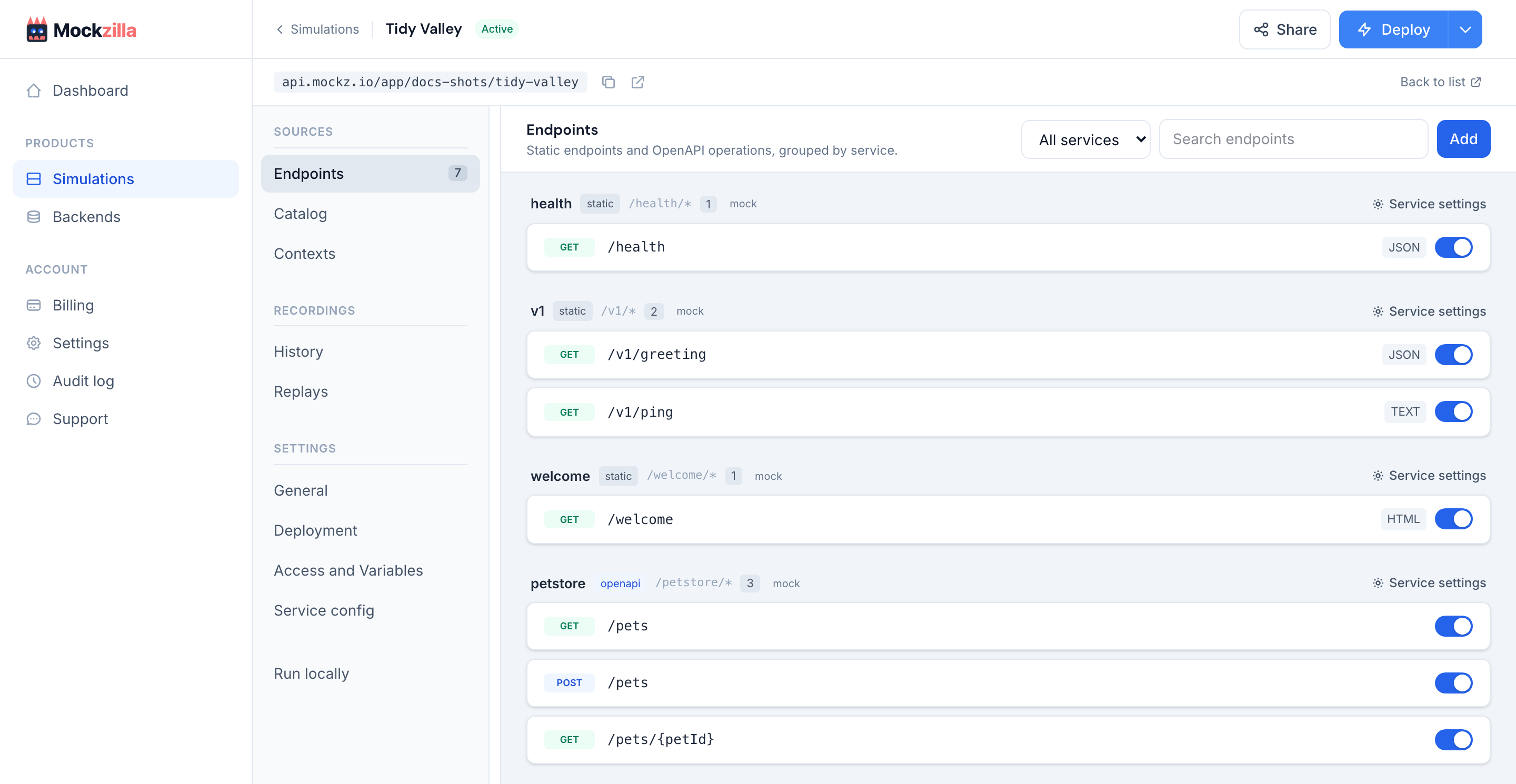The image size is (1516, 784).
Task: Open petstore Service settings link
Action: pyautogui.click(x=1430, y=583)
